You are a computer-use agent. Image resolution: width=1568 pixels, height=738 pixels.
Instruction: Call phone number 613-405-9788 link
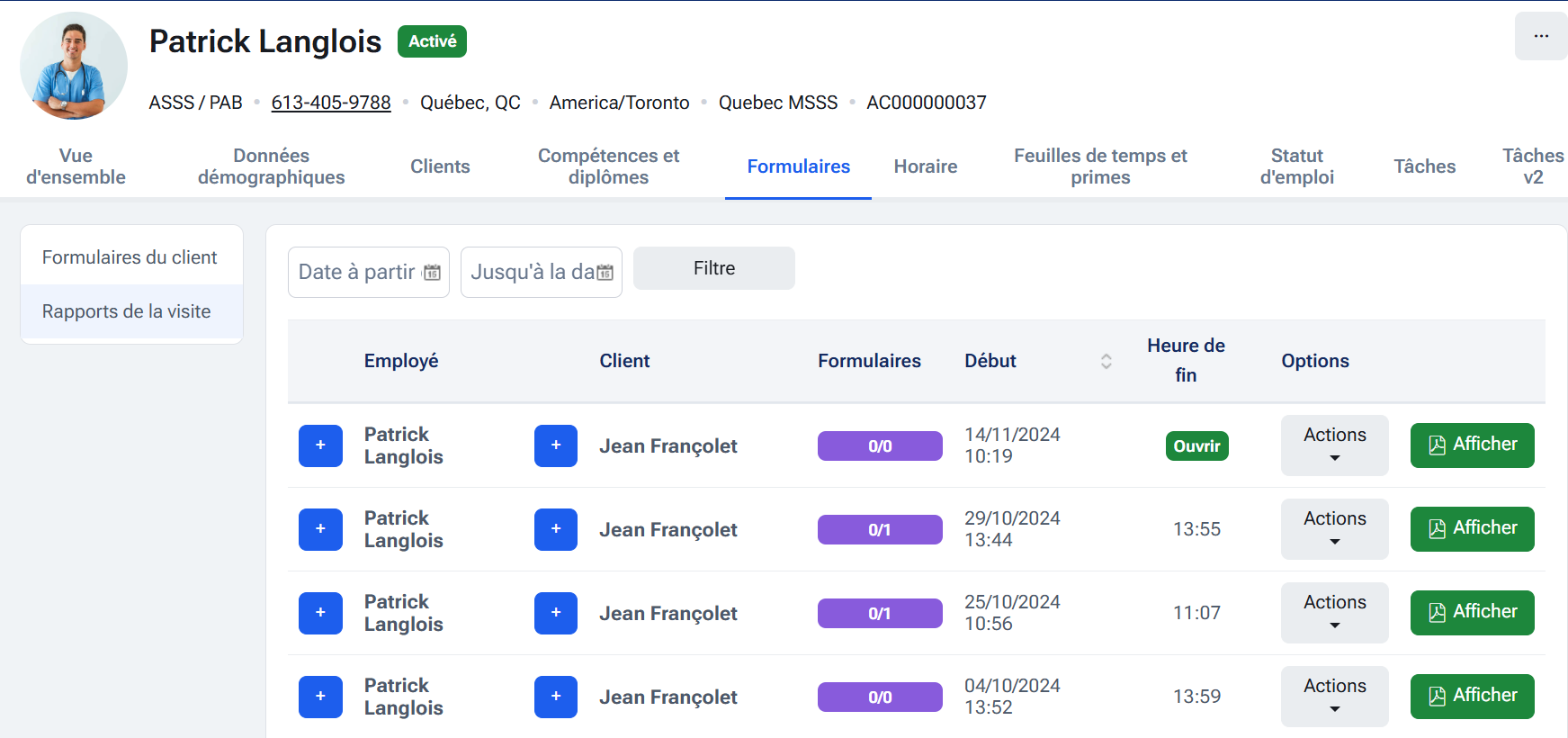click(331, 103)
